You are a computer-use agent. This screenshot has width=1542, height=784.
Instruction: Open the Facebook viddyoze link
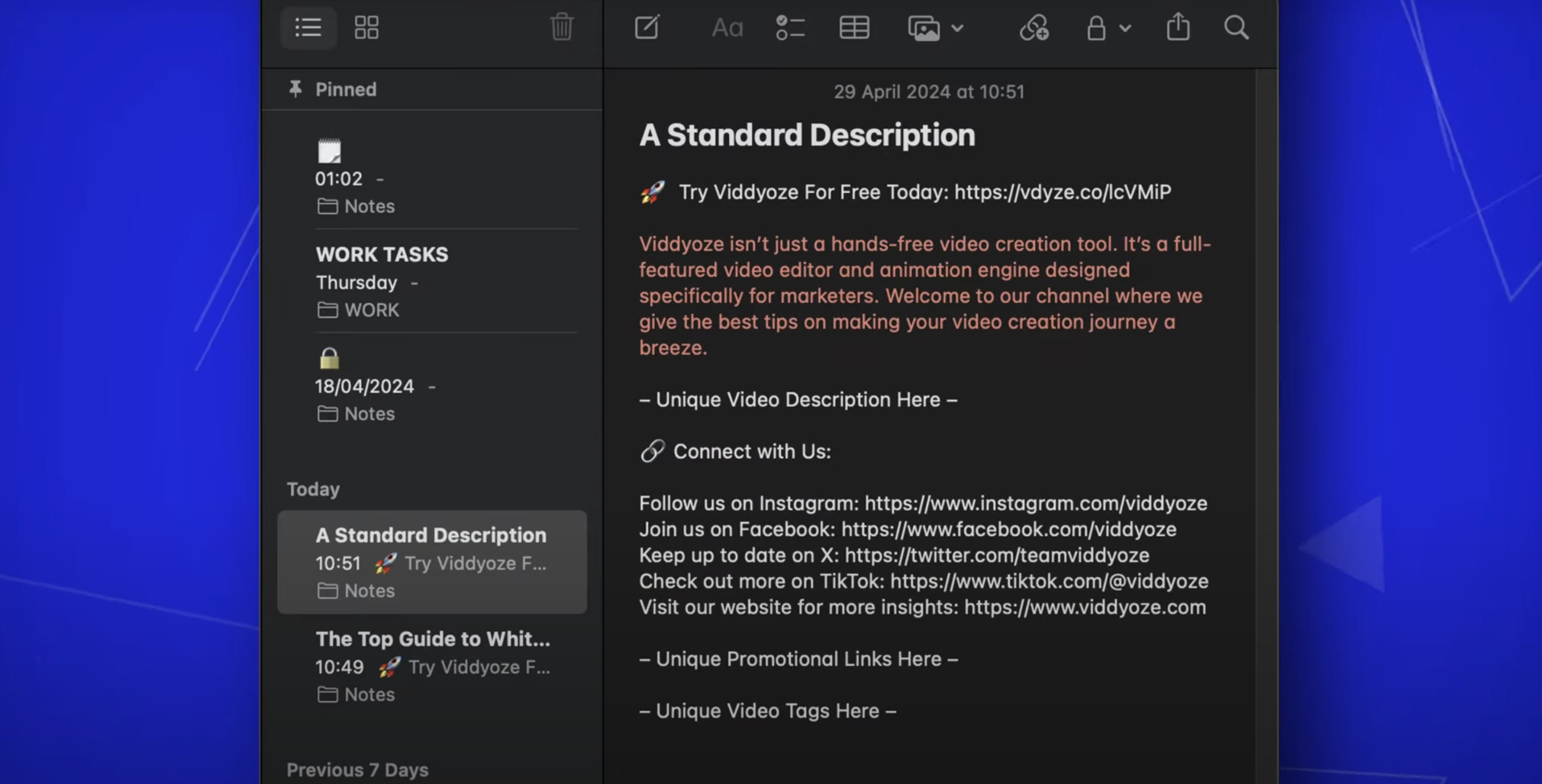tap(1009, 530)
